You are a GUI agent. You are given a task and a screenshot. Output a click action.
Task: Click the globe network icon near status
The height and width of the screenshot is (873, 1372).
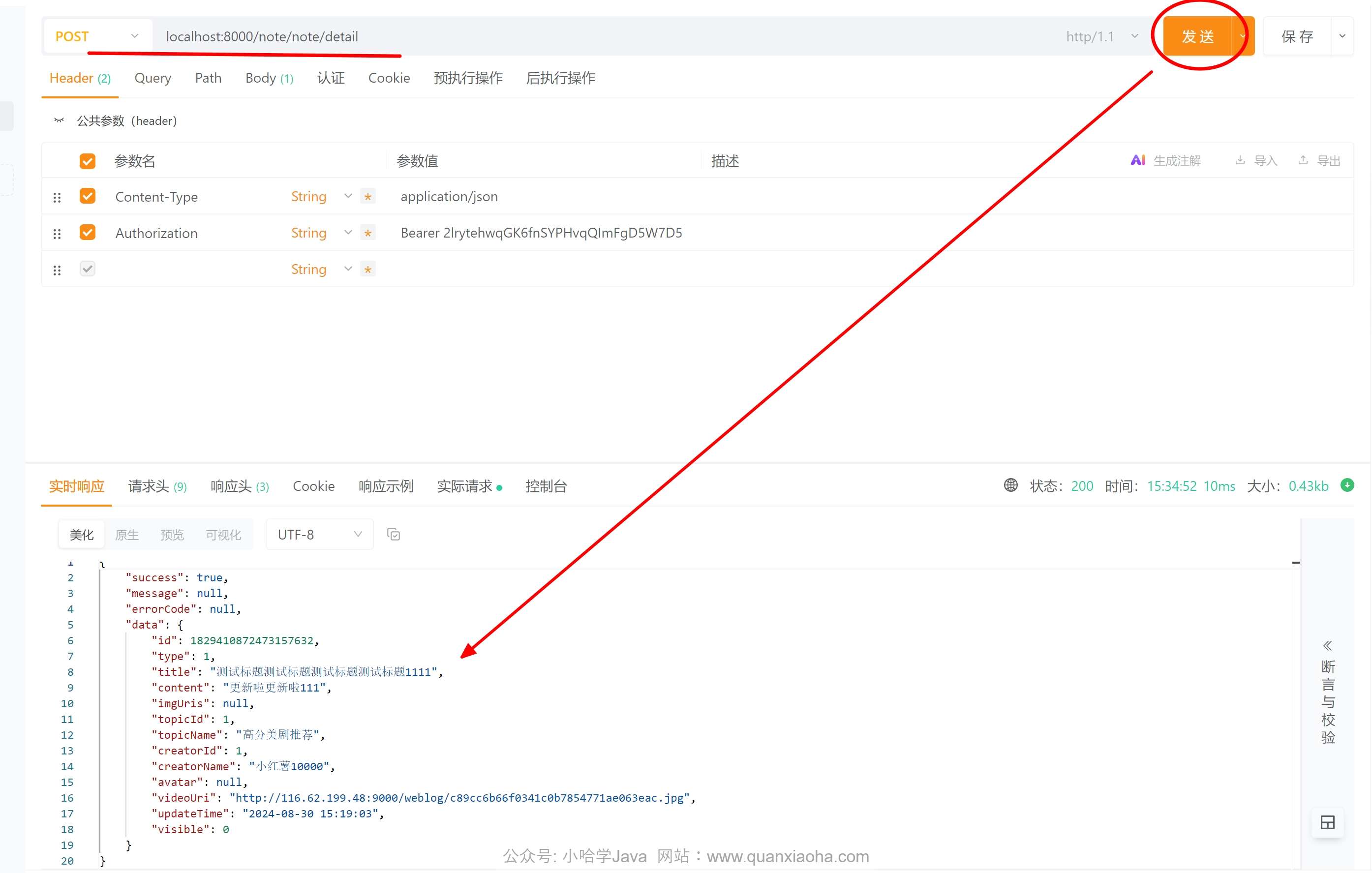click(x=1010, y=485)
